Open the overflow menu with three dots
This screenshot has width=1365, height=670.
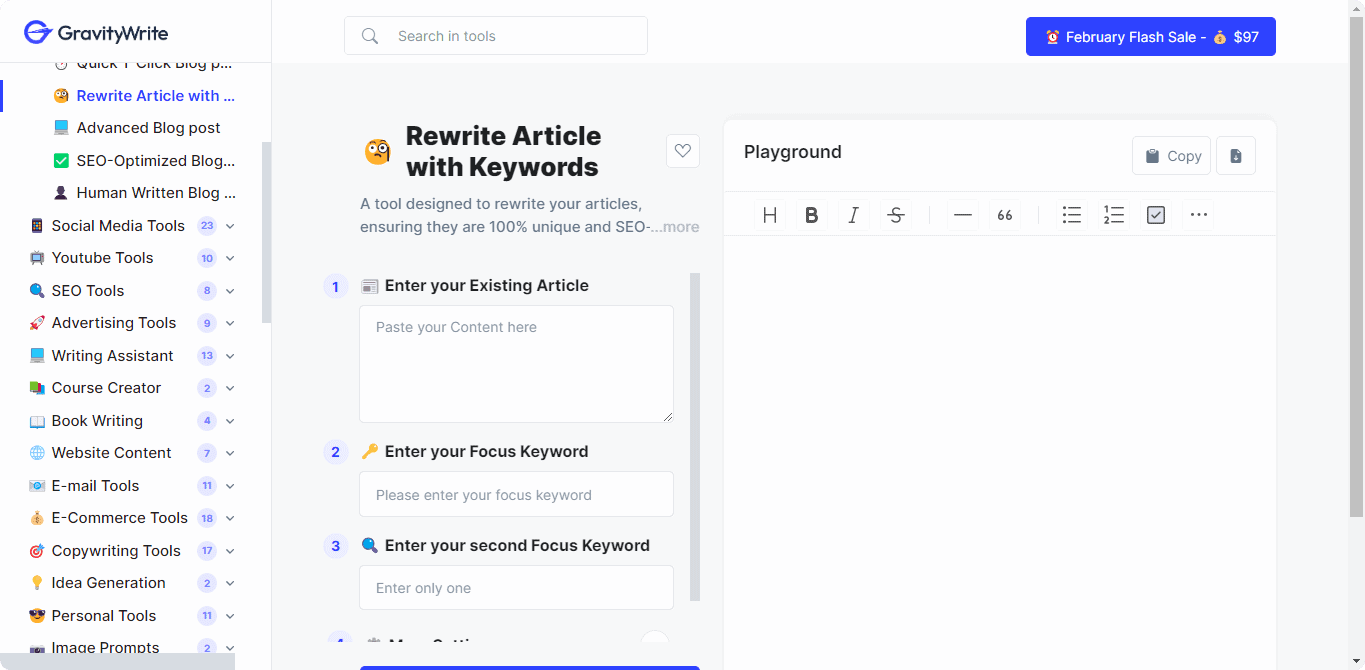click(1198, 214)
